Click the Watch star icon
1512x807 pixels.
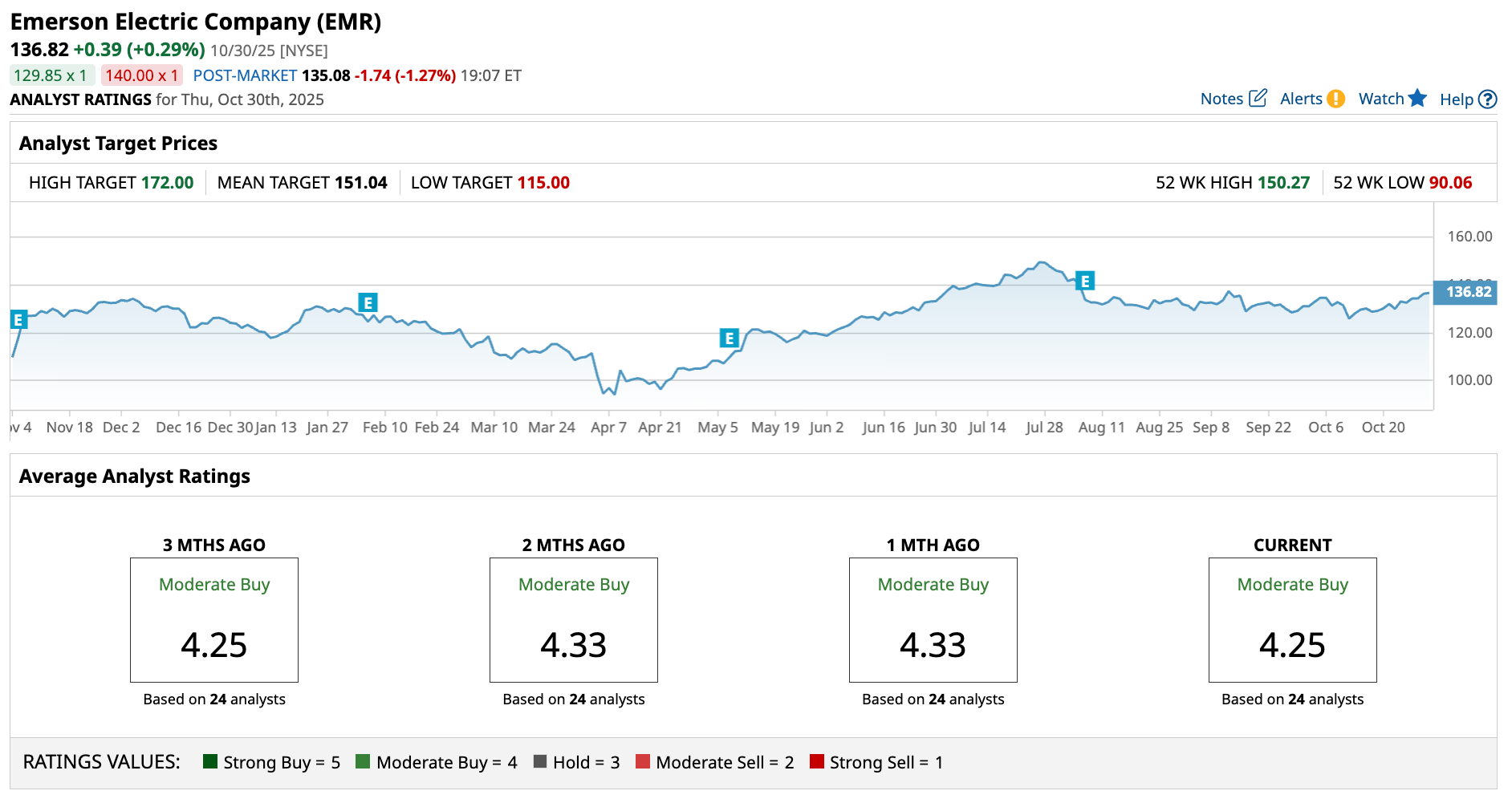pos(1417,98)
